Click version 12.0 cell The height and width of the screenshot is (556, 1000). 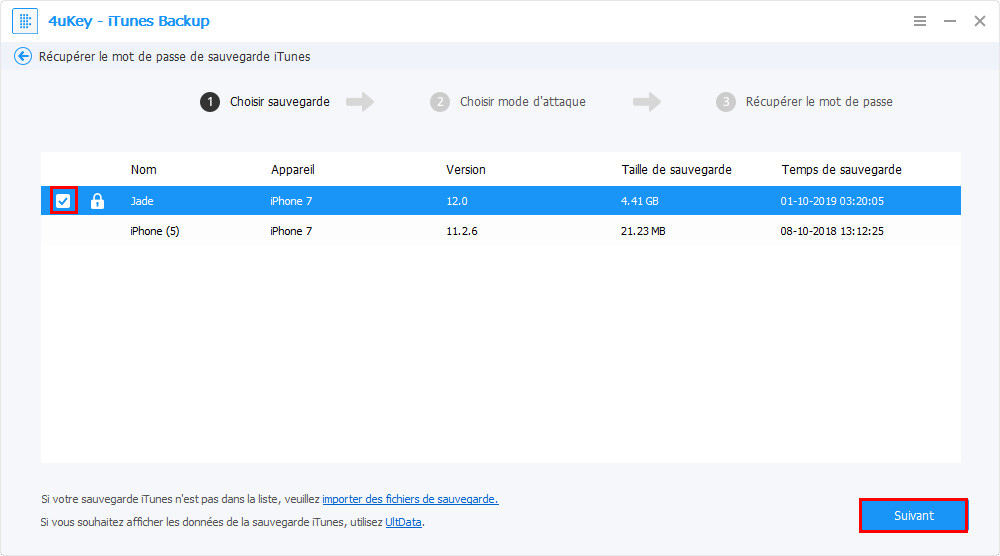[457, 201]
